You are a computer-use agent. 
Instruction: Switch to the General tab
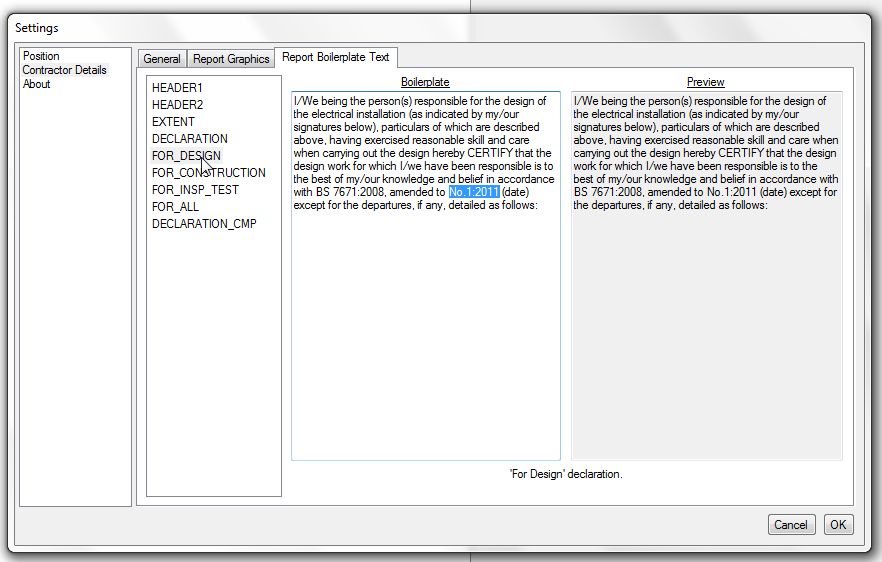click(x=161, y=59)
